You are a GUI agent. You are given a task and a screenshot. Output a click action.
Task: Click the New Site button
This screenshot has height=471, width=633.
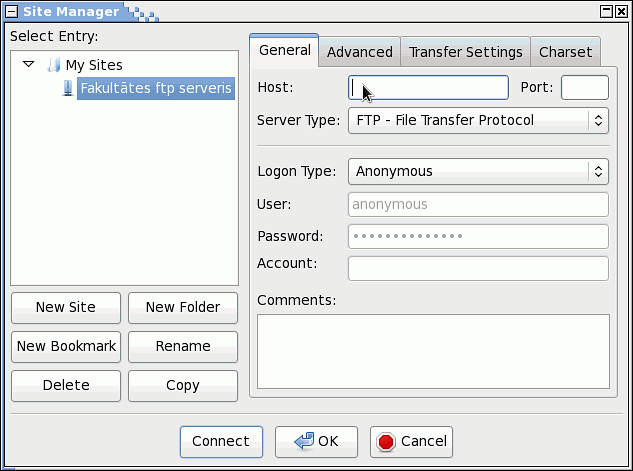(66, 308)
